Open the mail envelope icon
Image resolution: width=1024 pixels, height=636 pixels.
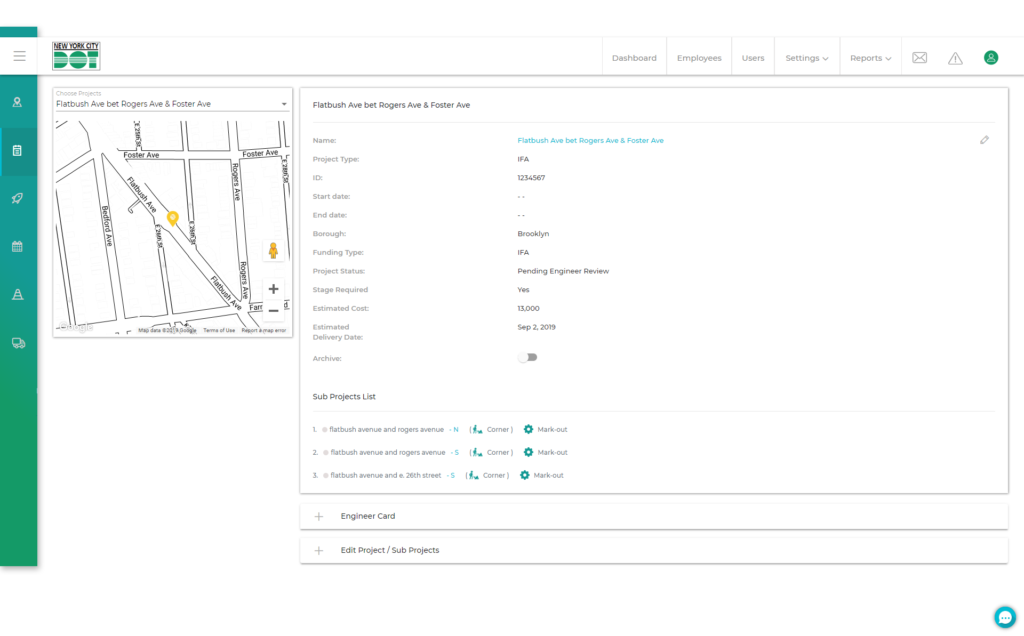click(x=919, y=58)
